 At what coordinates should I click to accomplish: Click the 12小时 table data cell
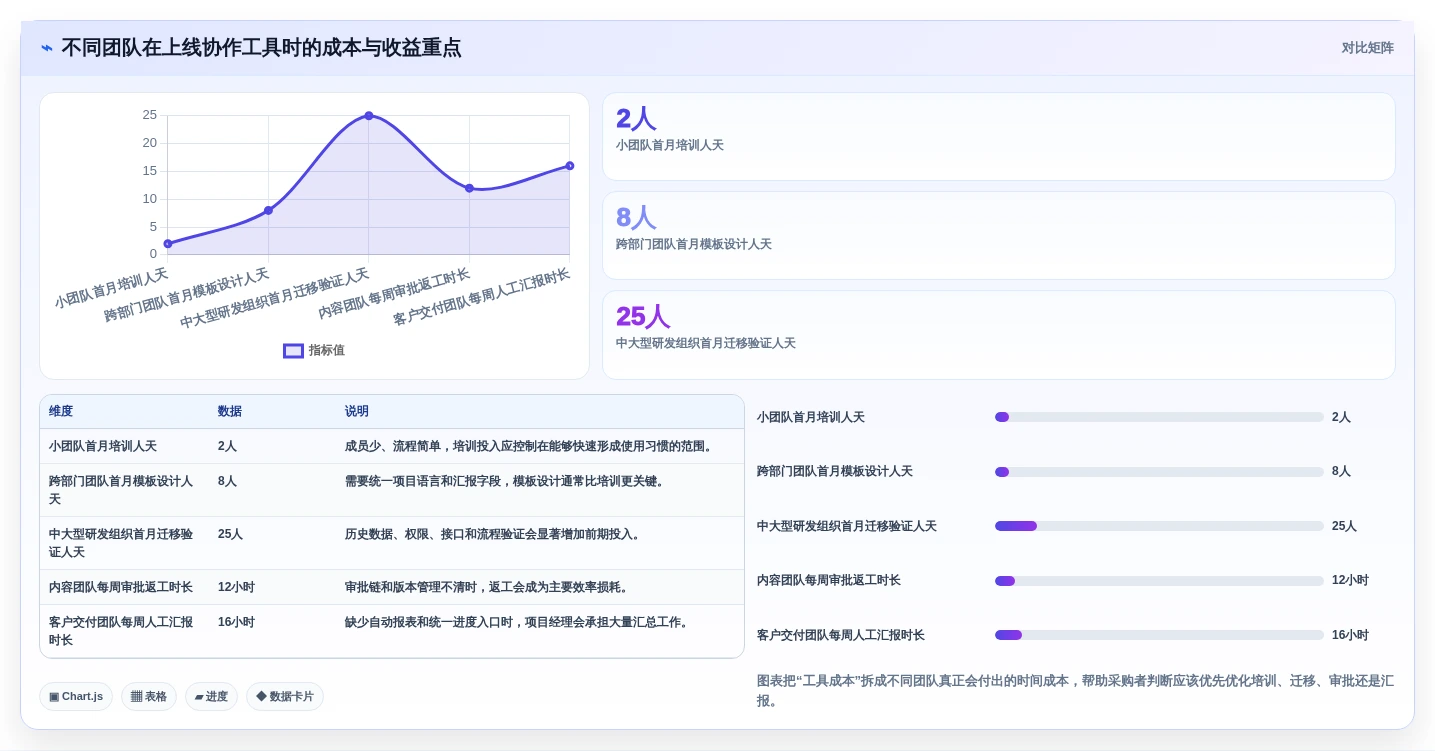point(236,588)
